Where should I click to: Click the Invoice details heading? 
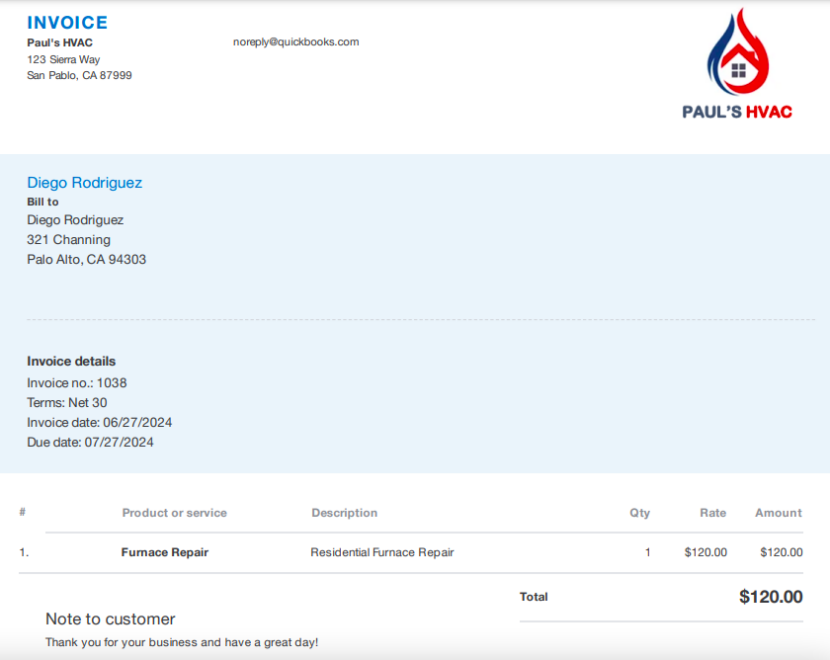coord(71,361)
